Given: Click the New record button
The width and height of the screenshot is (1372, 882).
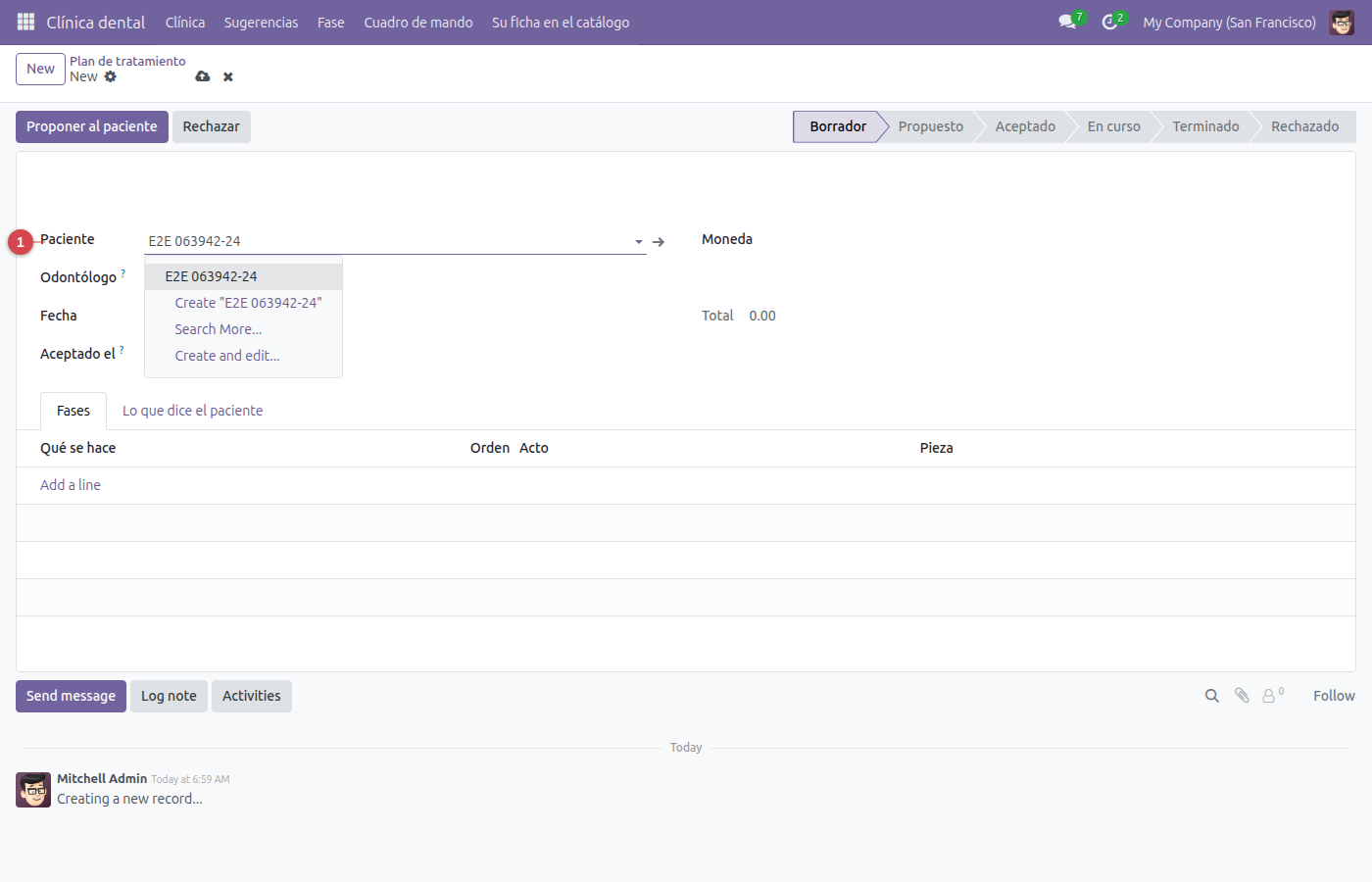Looking at the screenshot, I should (40, 69).
